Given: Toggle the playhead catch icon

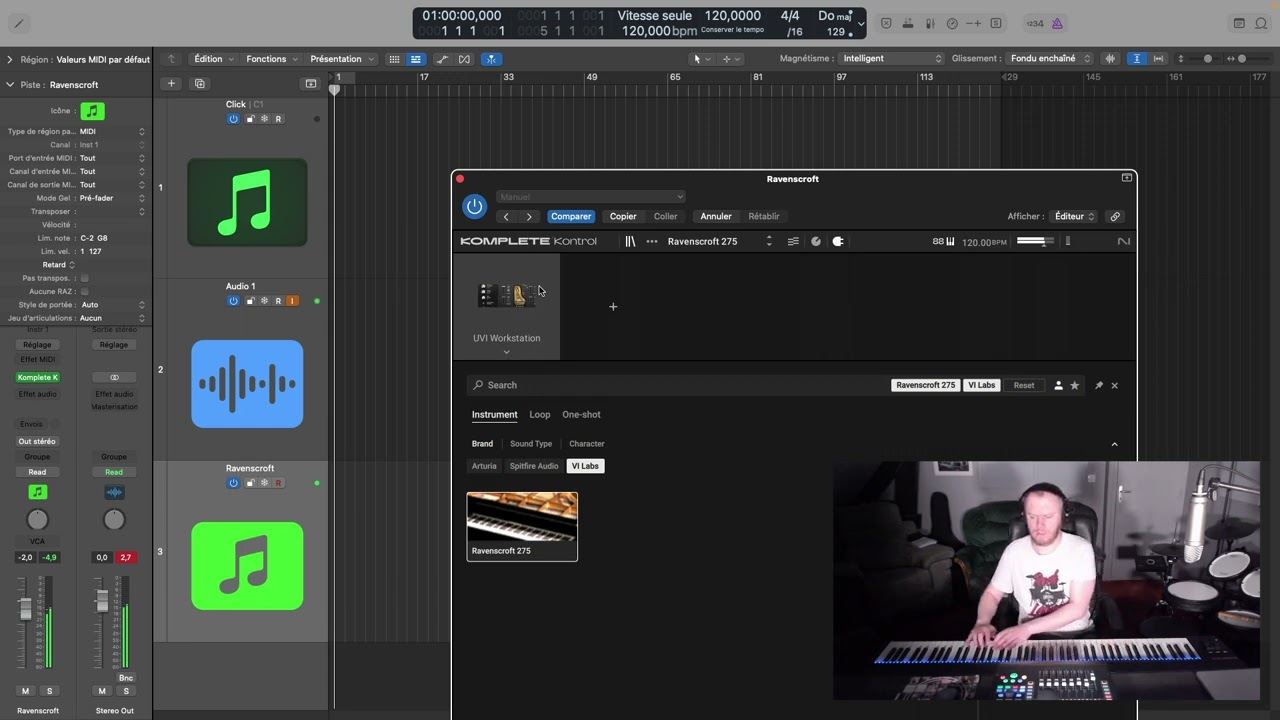Looking at the screenshot, I should (x=491, y=59).
